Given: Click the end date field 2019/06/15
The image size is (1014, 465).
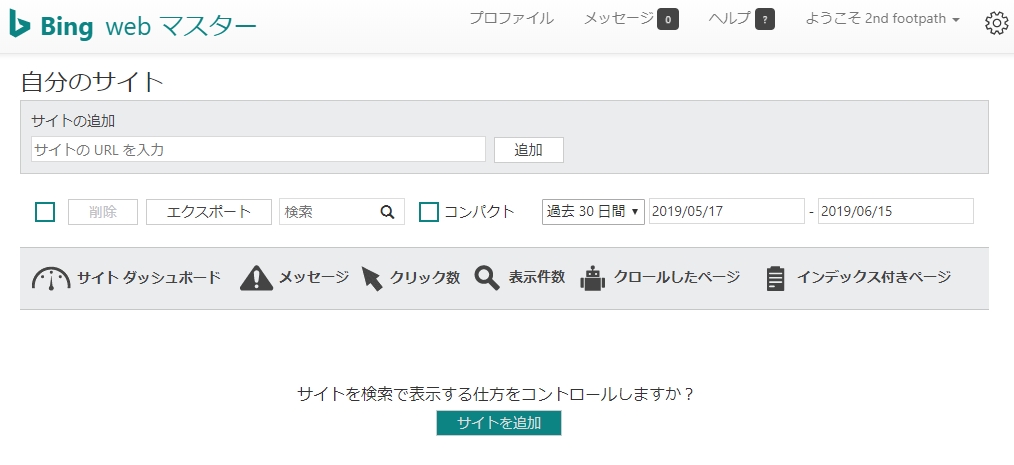Looking at the screenshot, I should tap(896, 211).
